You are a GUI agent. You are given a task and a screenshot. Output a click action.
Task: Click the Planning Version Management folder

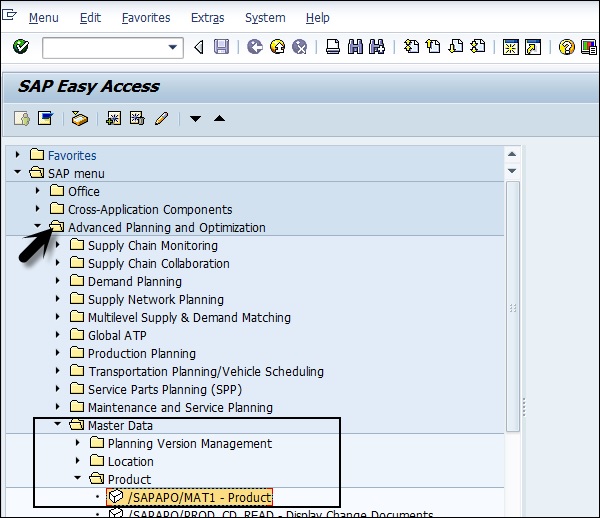coord(189,443)
